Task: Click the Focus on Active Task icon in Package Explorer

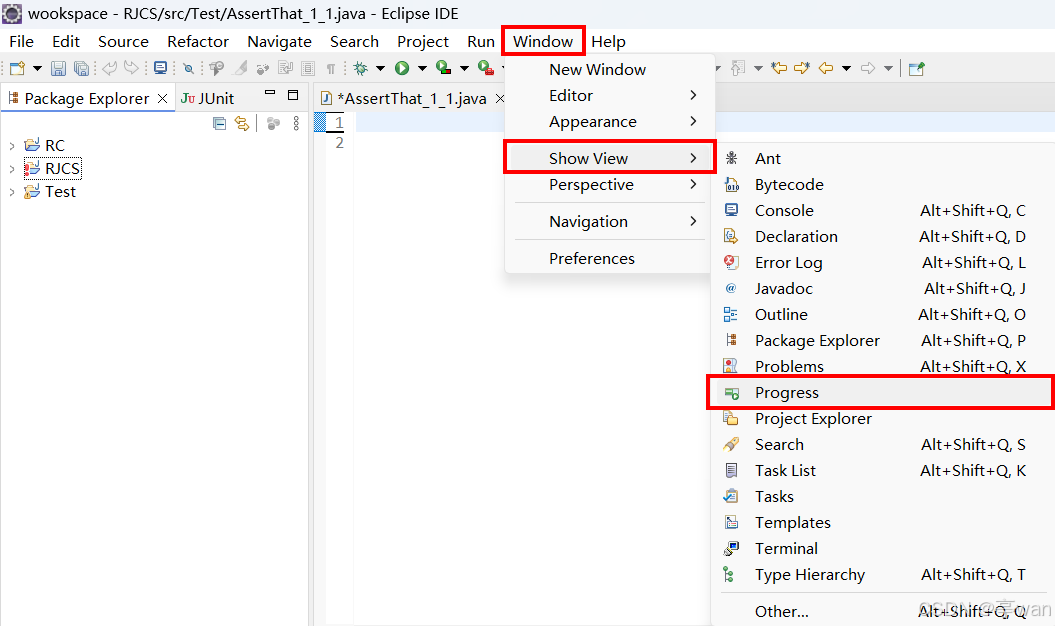Action: pyautogui.click(x=273, y=123)
